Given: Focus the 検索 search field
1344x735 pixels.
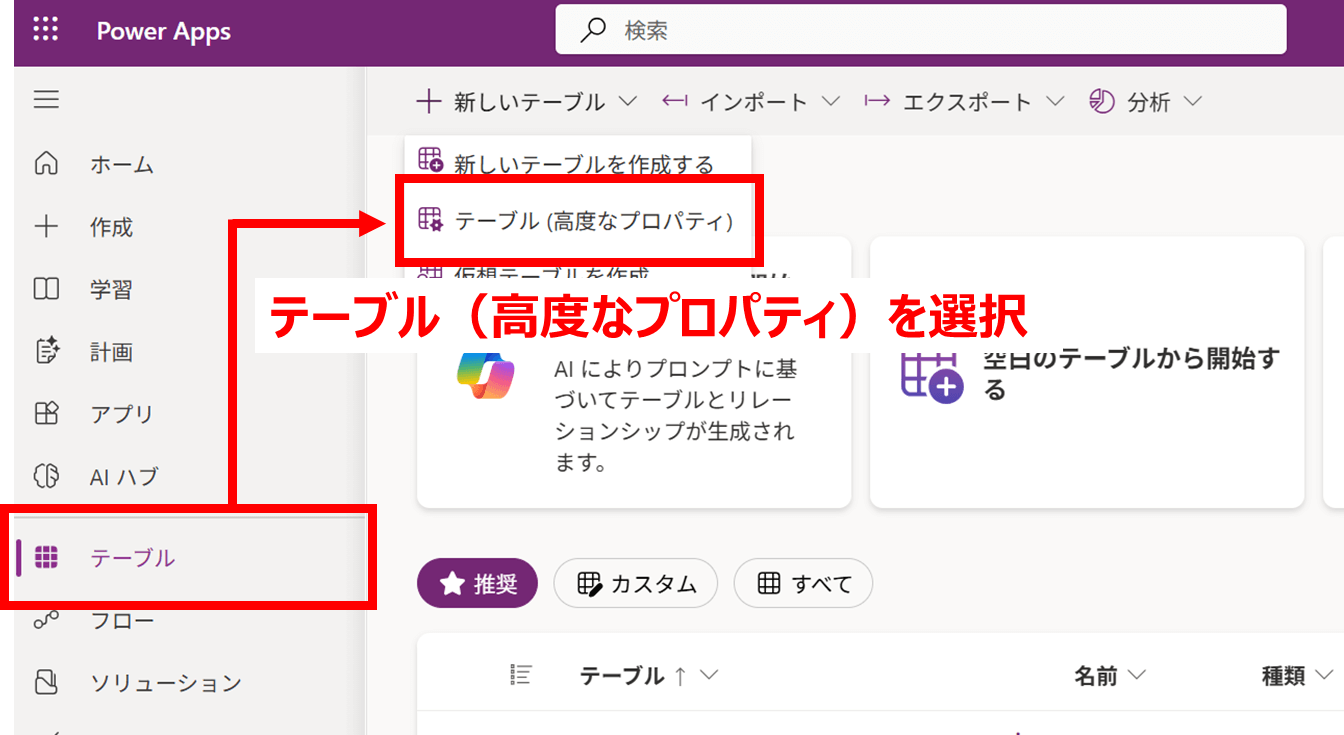Looking at the screenshot, I should click(921, 30).
